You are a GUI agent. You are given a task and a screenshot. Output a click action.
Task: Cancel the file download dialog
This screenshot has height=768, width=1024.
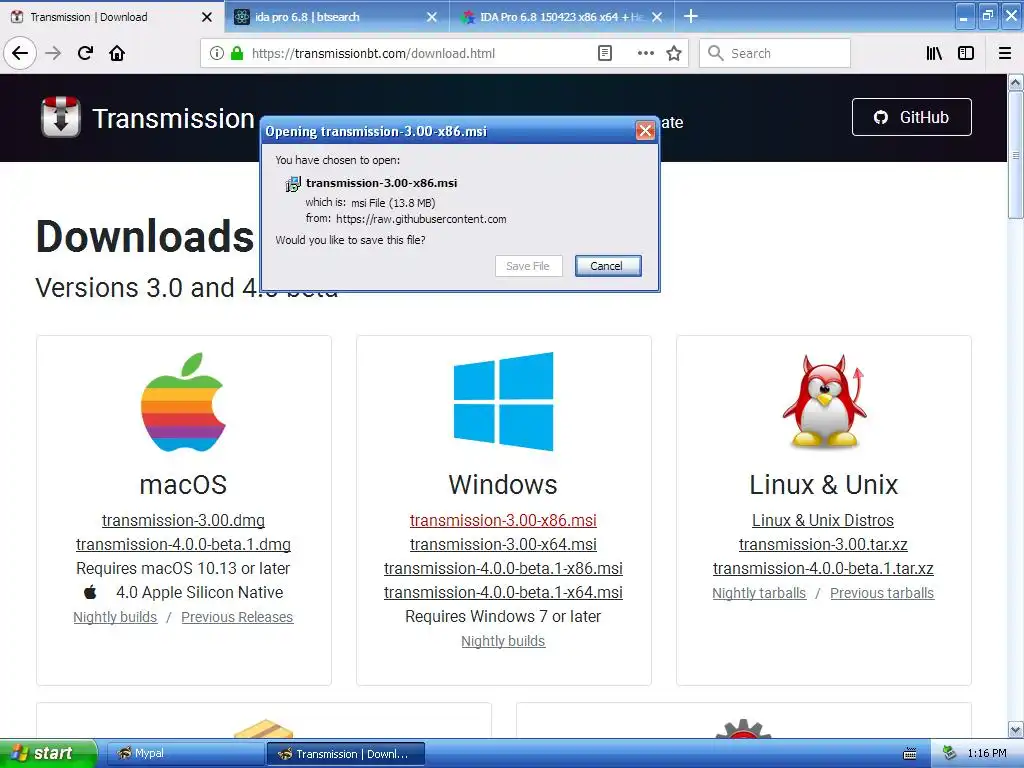coord(607,266)
